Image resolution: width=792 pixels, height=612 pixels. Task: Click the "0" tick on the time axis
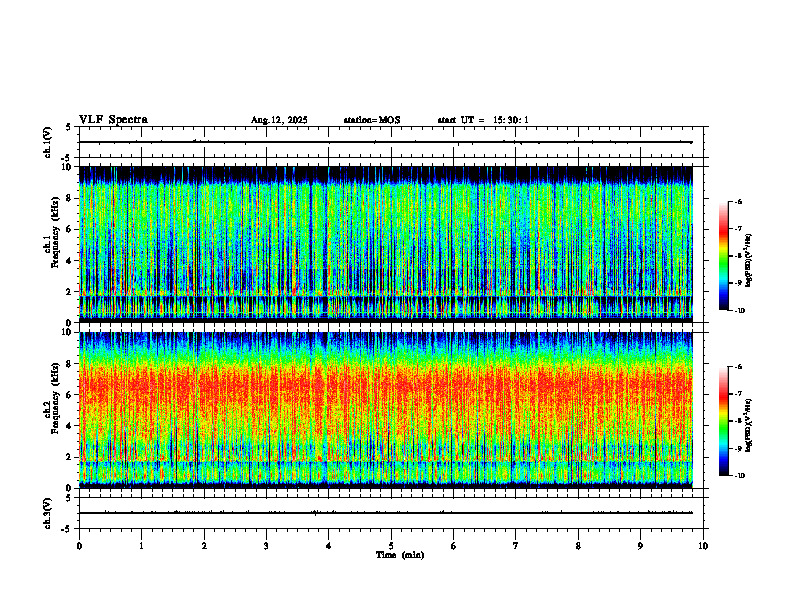pyautogui.click(x=79, y=546)
